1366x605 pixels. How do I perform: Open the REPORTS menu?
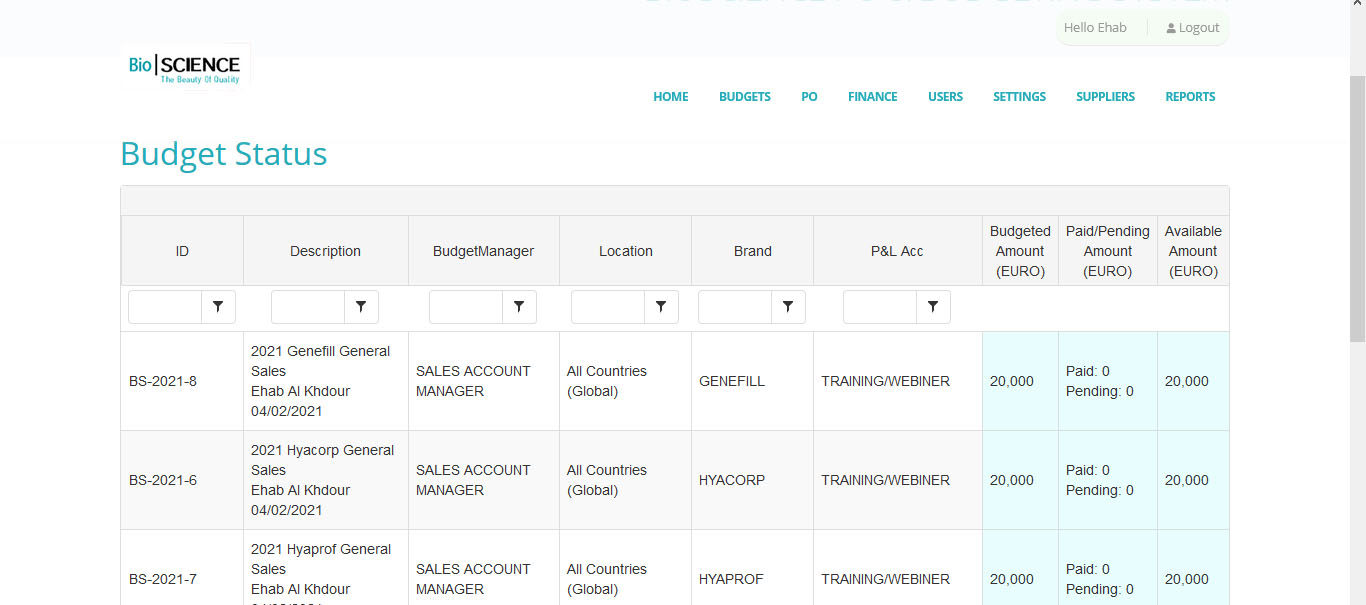[x=1190, y=97]
